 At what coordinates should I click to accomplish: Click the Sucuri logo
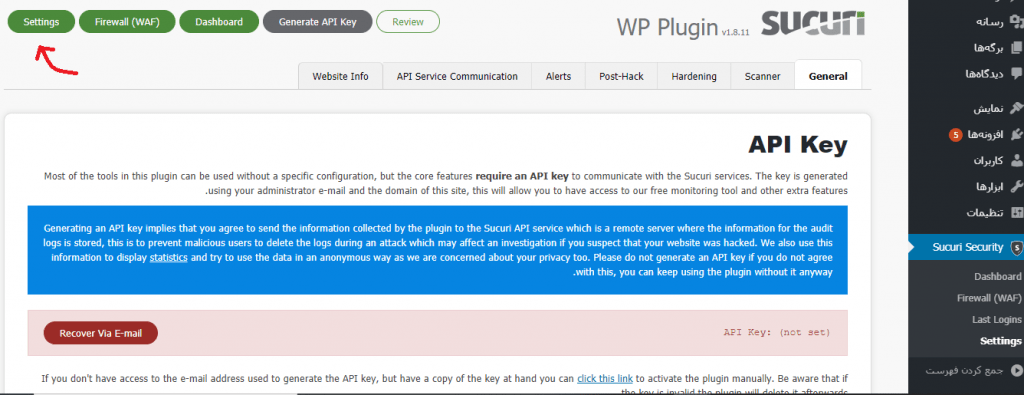tap(812, 23)
